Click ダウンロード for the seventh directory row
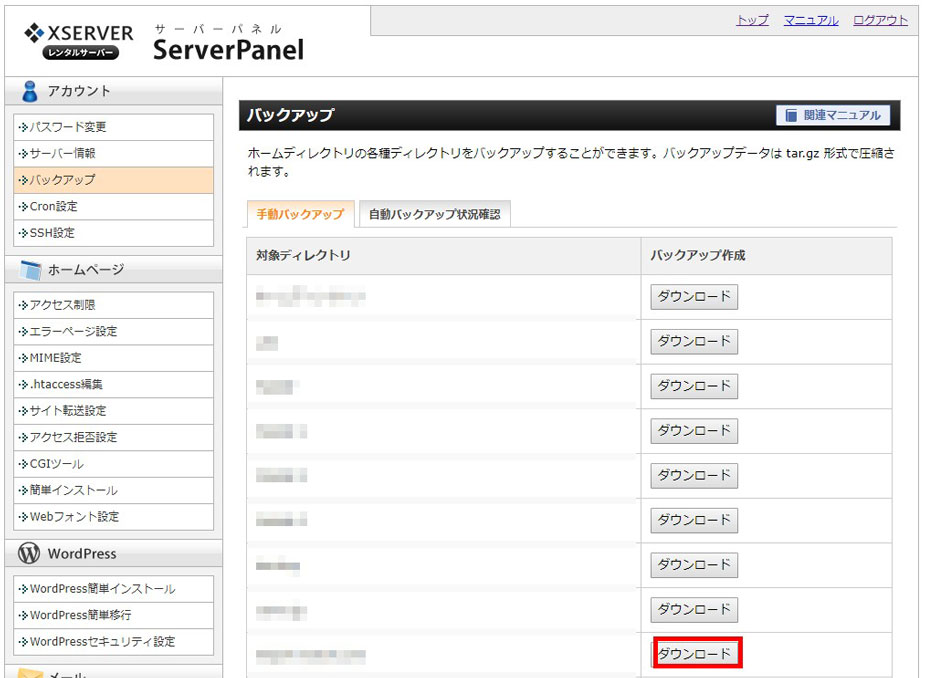This screenshot has height=678, width=925. pos(694,565)
